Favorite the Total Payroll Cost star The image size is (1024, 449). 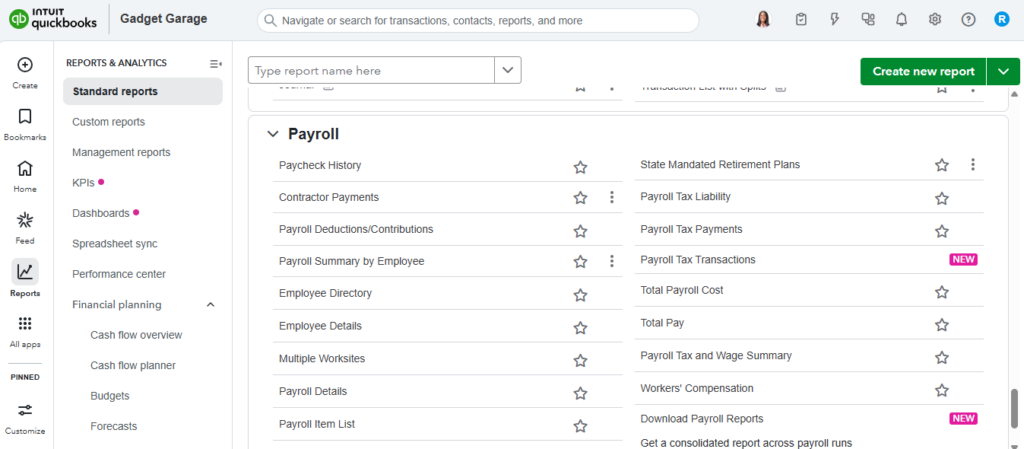click(942, 292)
